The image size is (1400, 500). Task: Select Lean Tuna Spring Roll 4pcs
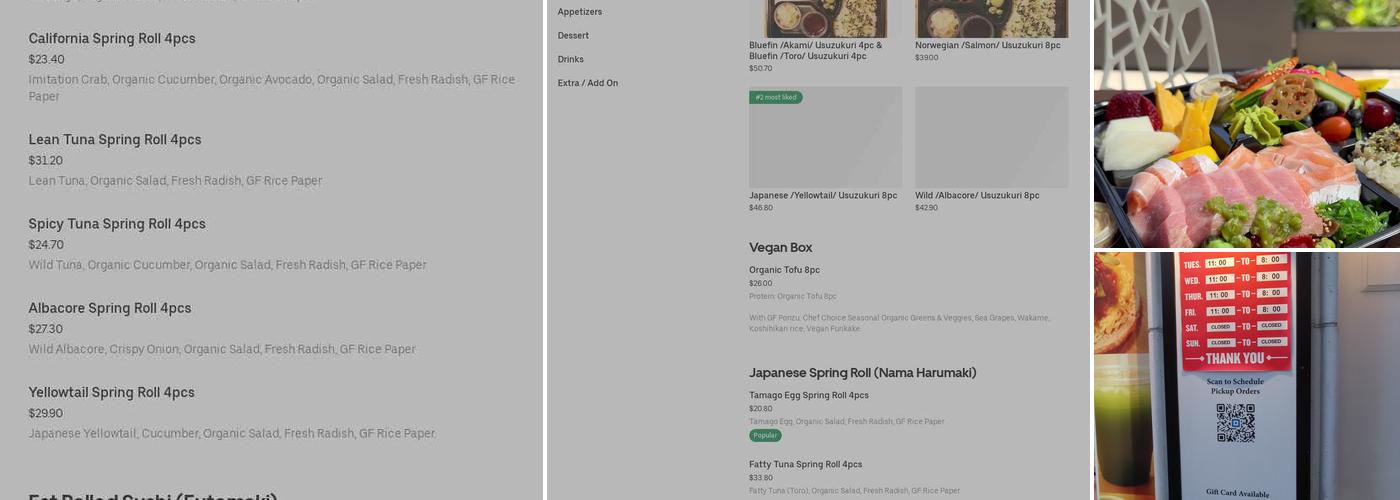[115, 140]
